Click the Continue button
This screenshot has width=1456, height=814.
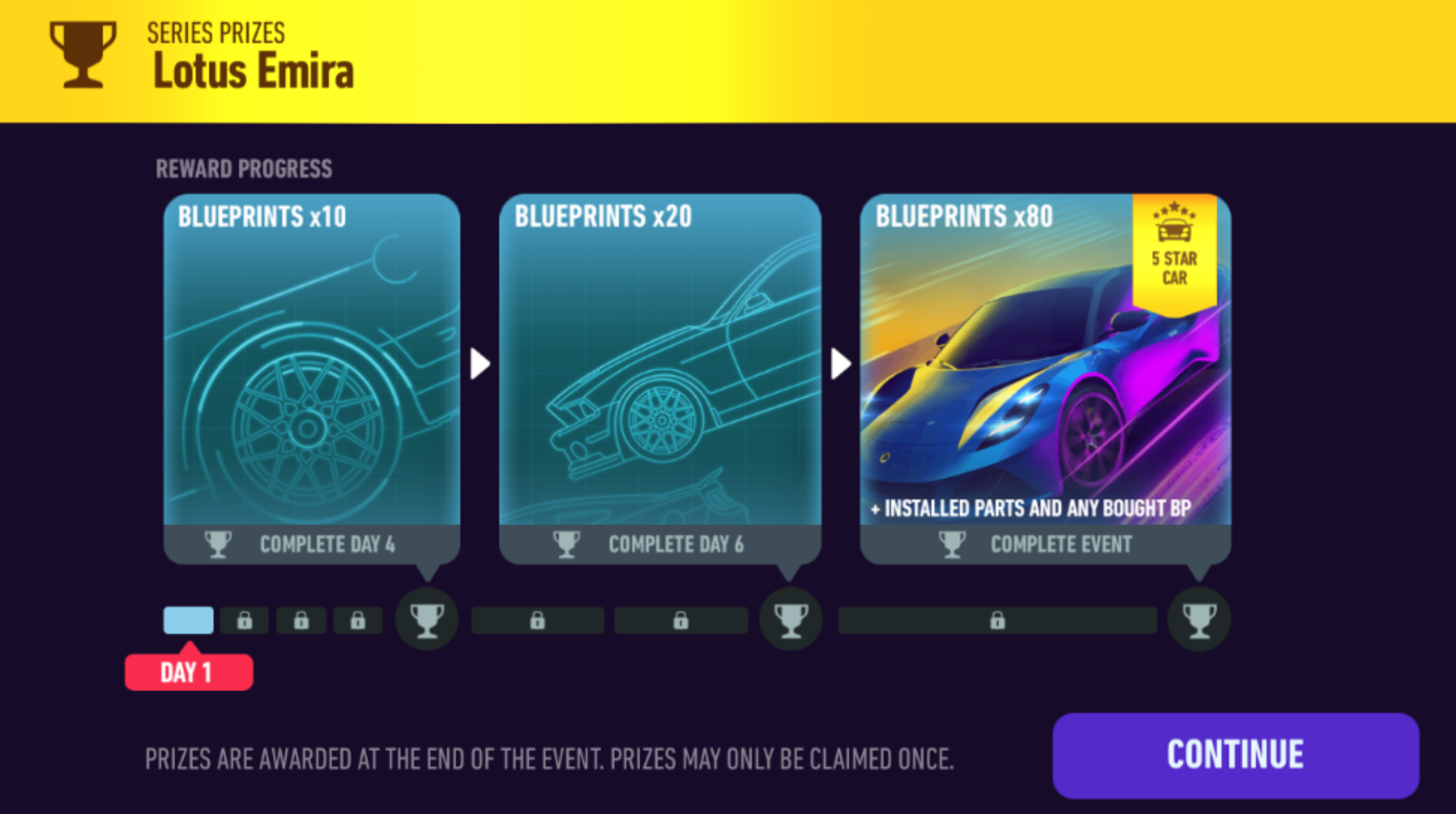tap(1235, 755)
